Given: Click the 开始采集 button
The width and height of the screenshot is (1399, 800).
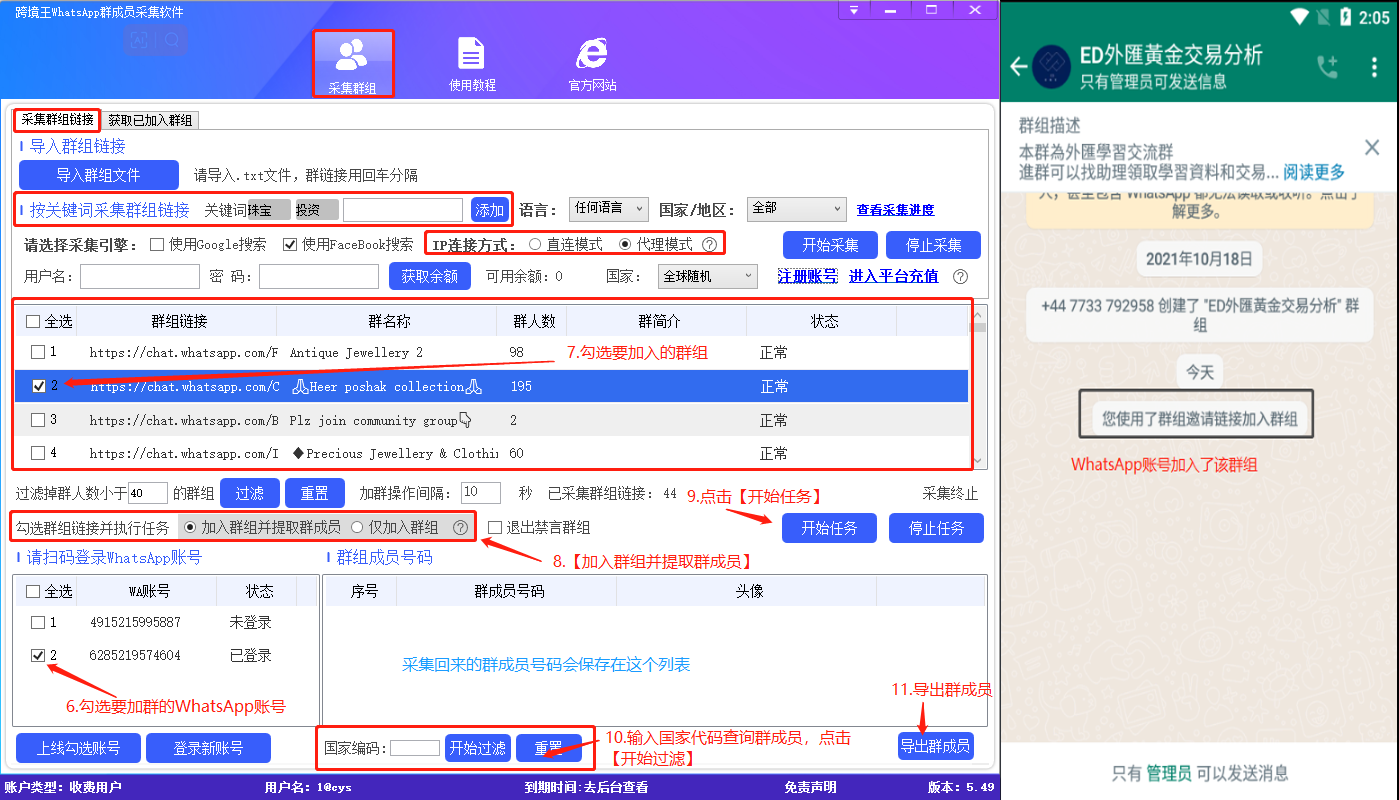Looking at the screenshot, I should coord(830,245).
